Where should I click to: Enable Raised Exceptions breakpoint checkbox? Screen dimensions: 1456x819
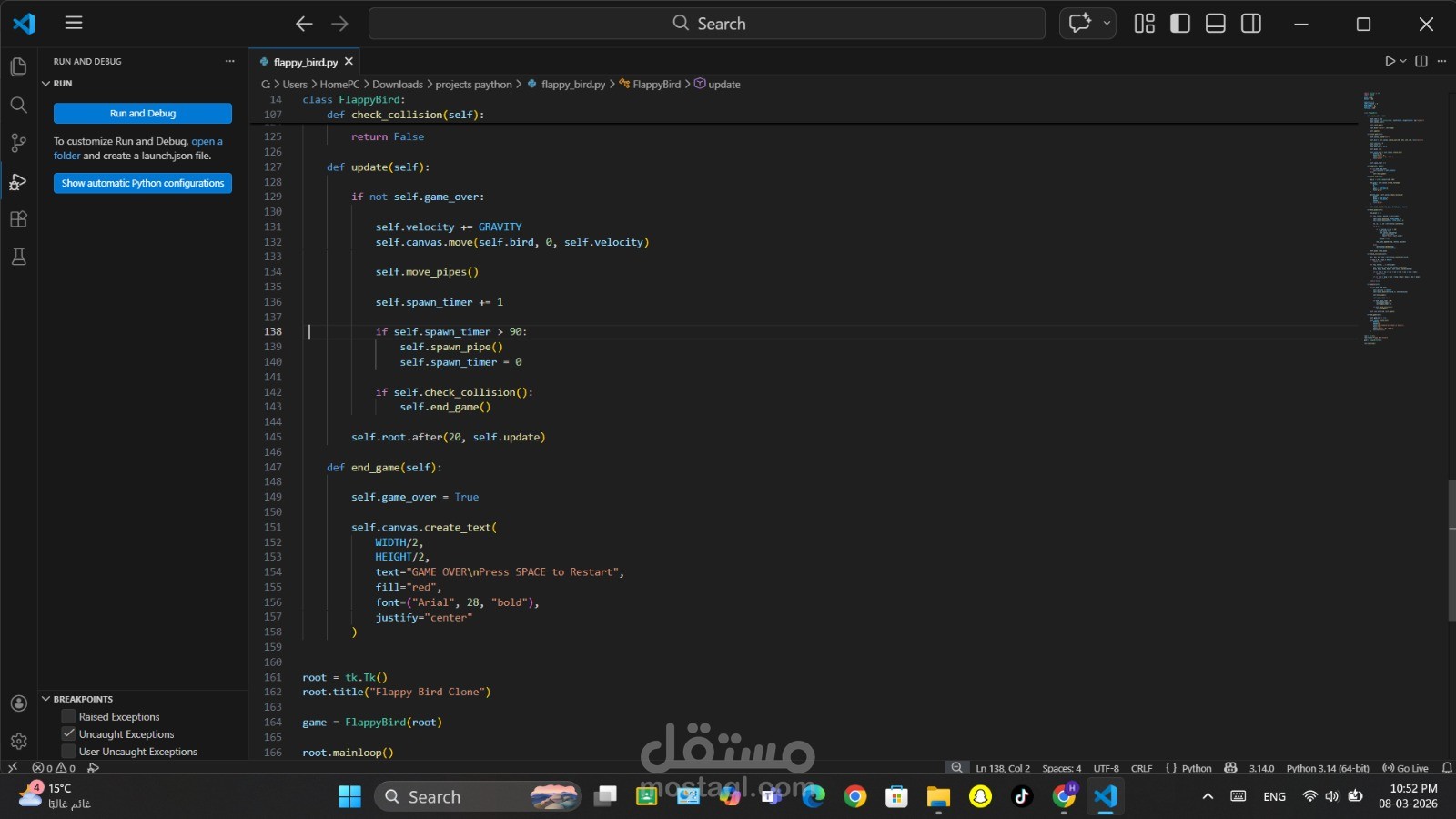click(x=68, y=716)
